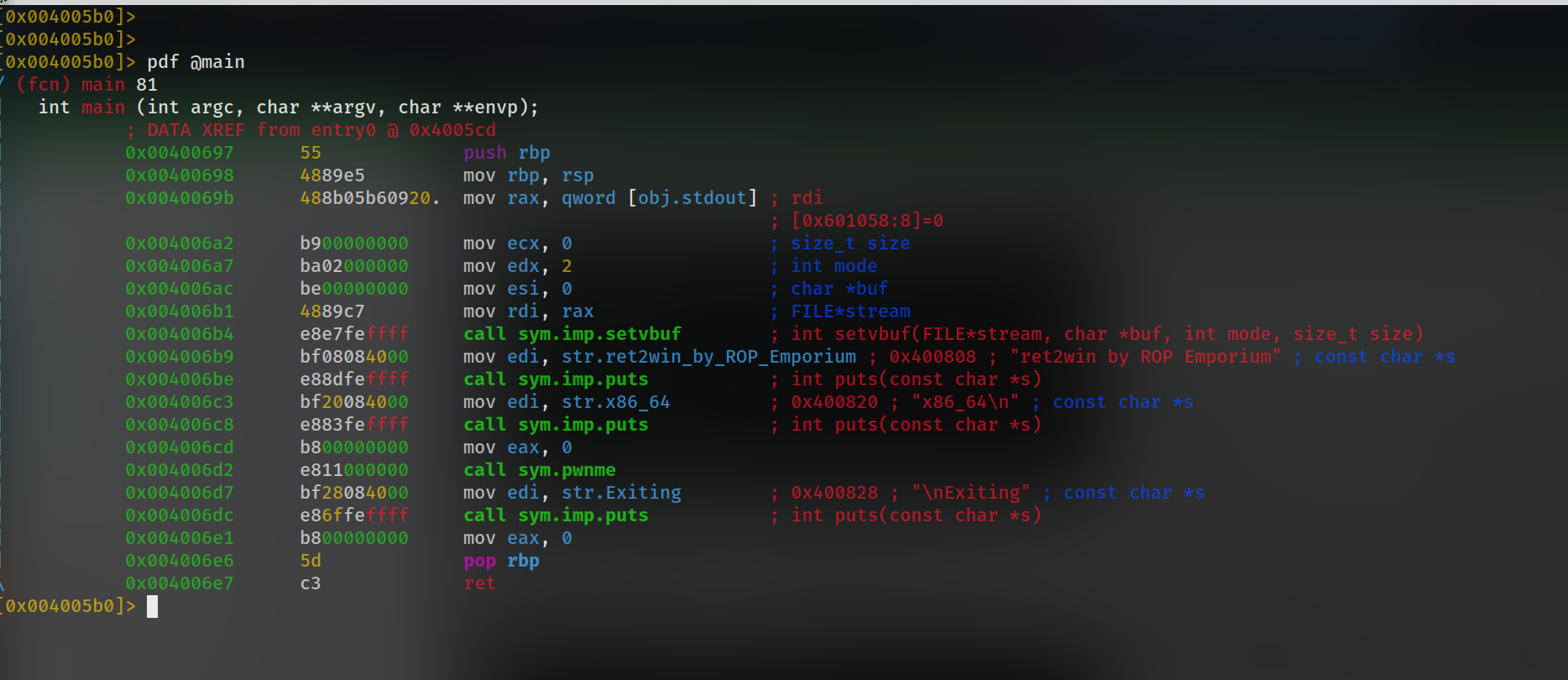Click address 0x004006dc

(x=180, y=515)
